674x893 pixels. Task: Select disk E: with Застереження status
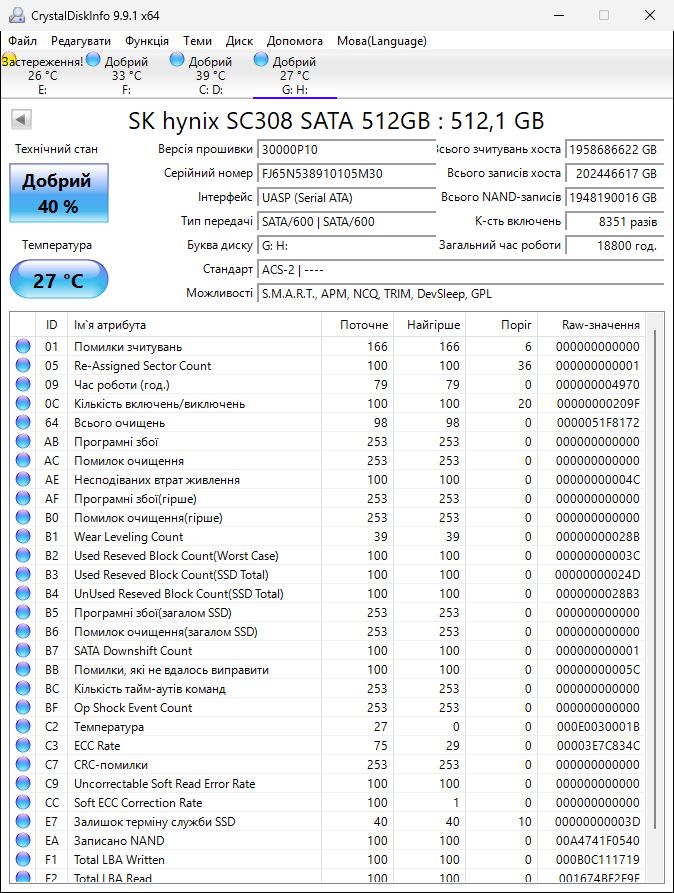coord(42,75)
